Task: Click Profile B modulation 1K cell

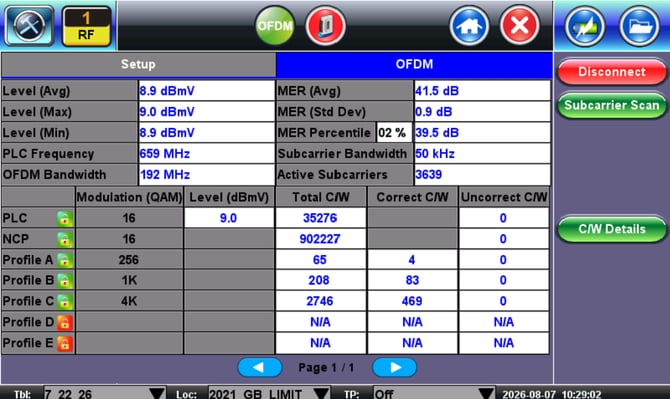Action: pyautogui.click(x=129, y=280)
